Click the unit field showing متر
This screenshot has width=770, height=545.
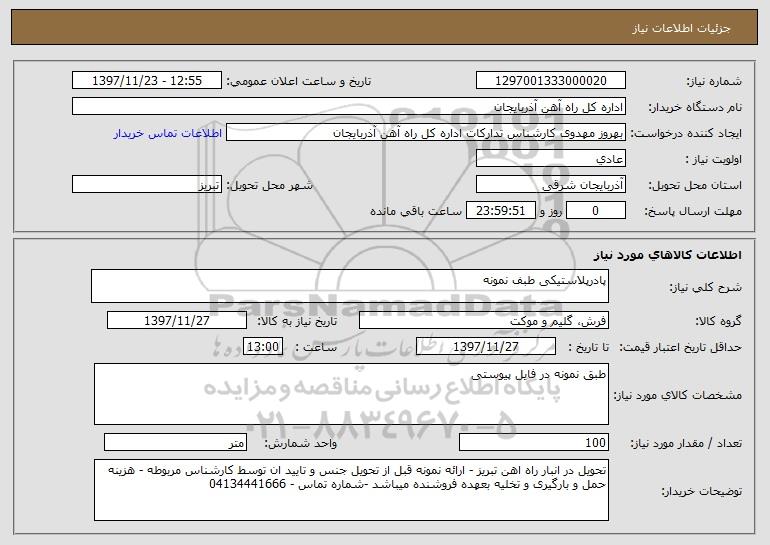point(175,442)
